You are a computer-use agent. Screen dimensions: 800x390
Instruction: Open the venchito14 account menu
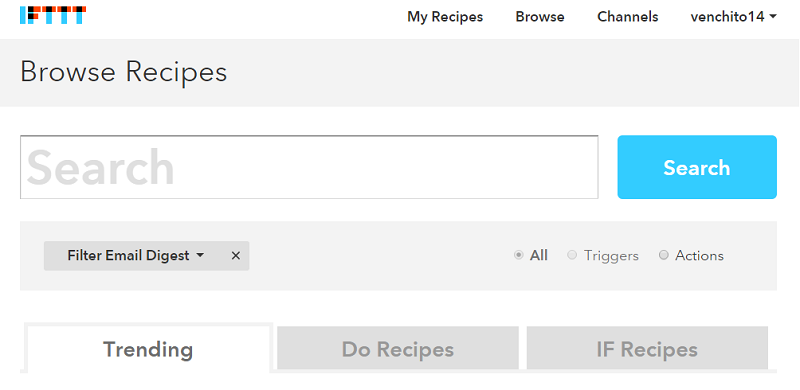pyautogui.click(x=733, y=17)
